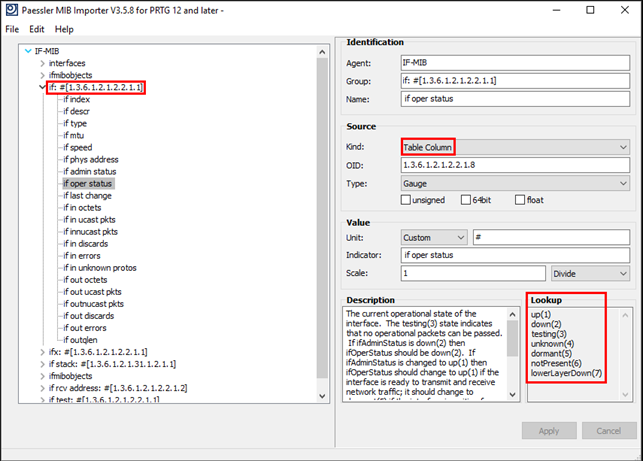Select the if type tree item

(75, 123)
